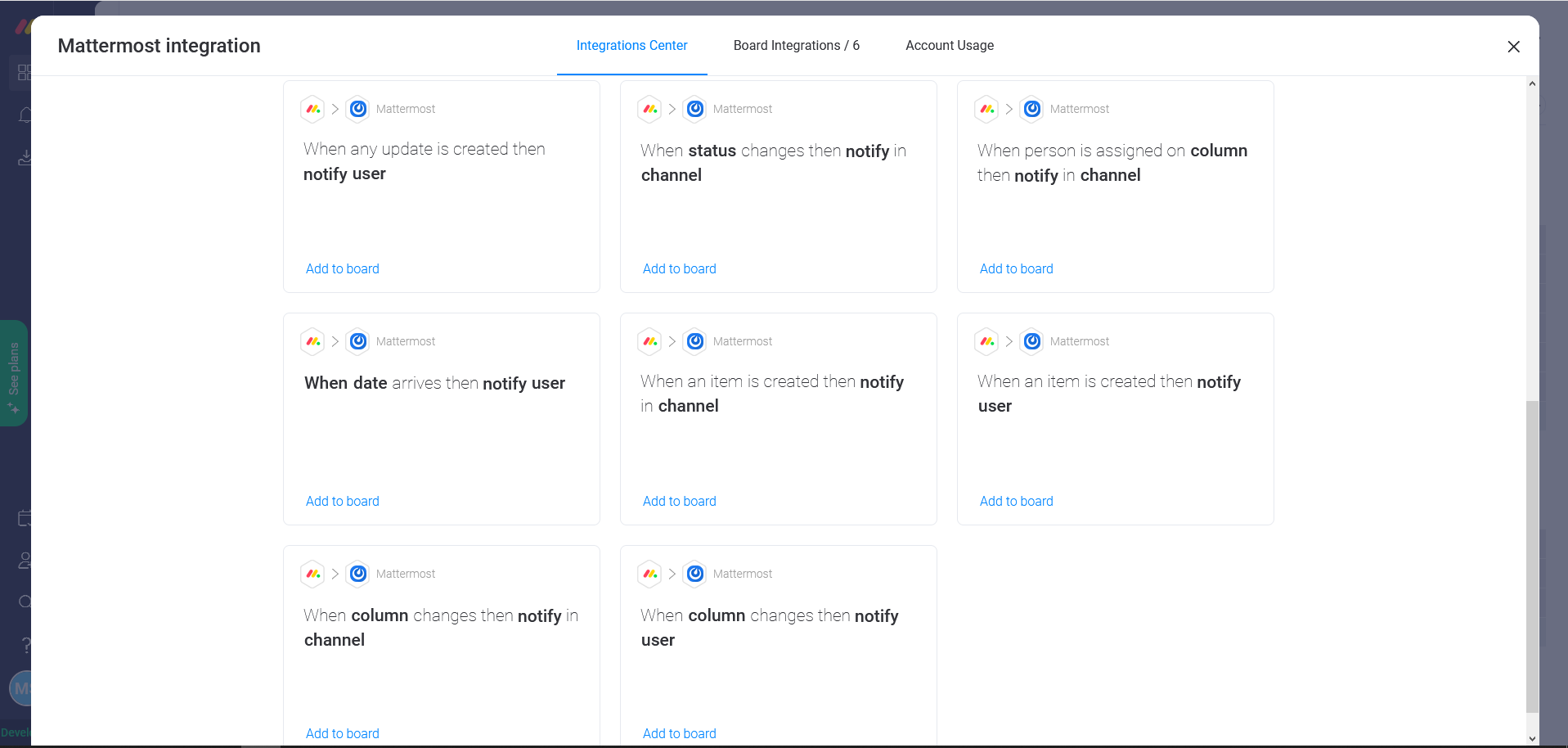Open the inbox icon in the left sidebar
The image size is (1568, 748).
(25, 157)
